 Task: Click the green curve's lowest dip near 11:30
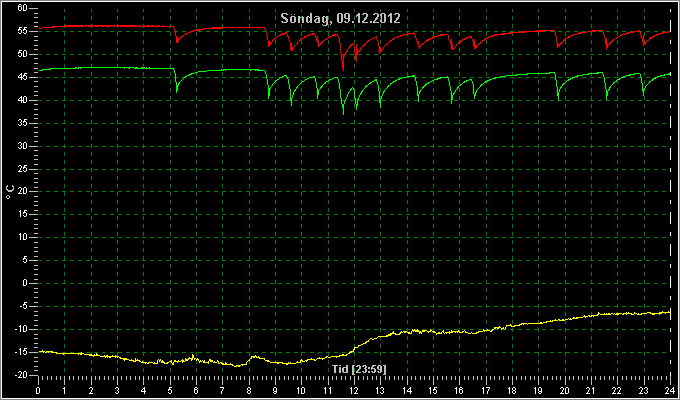coord(343,114)
